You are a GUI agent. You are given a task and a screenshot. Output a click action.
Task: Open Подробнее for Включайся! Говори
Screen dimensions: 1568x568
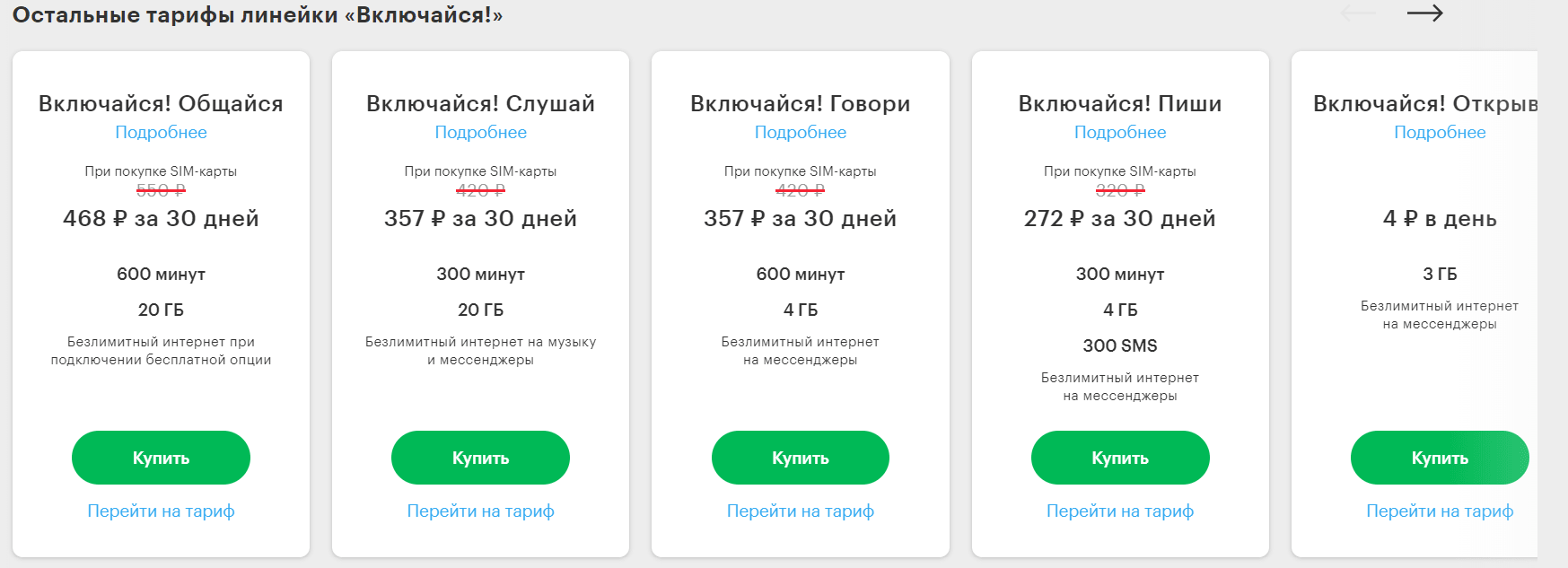pos(800,133)
